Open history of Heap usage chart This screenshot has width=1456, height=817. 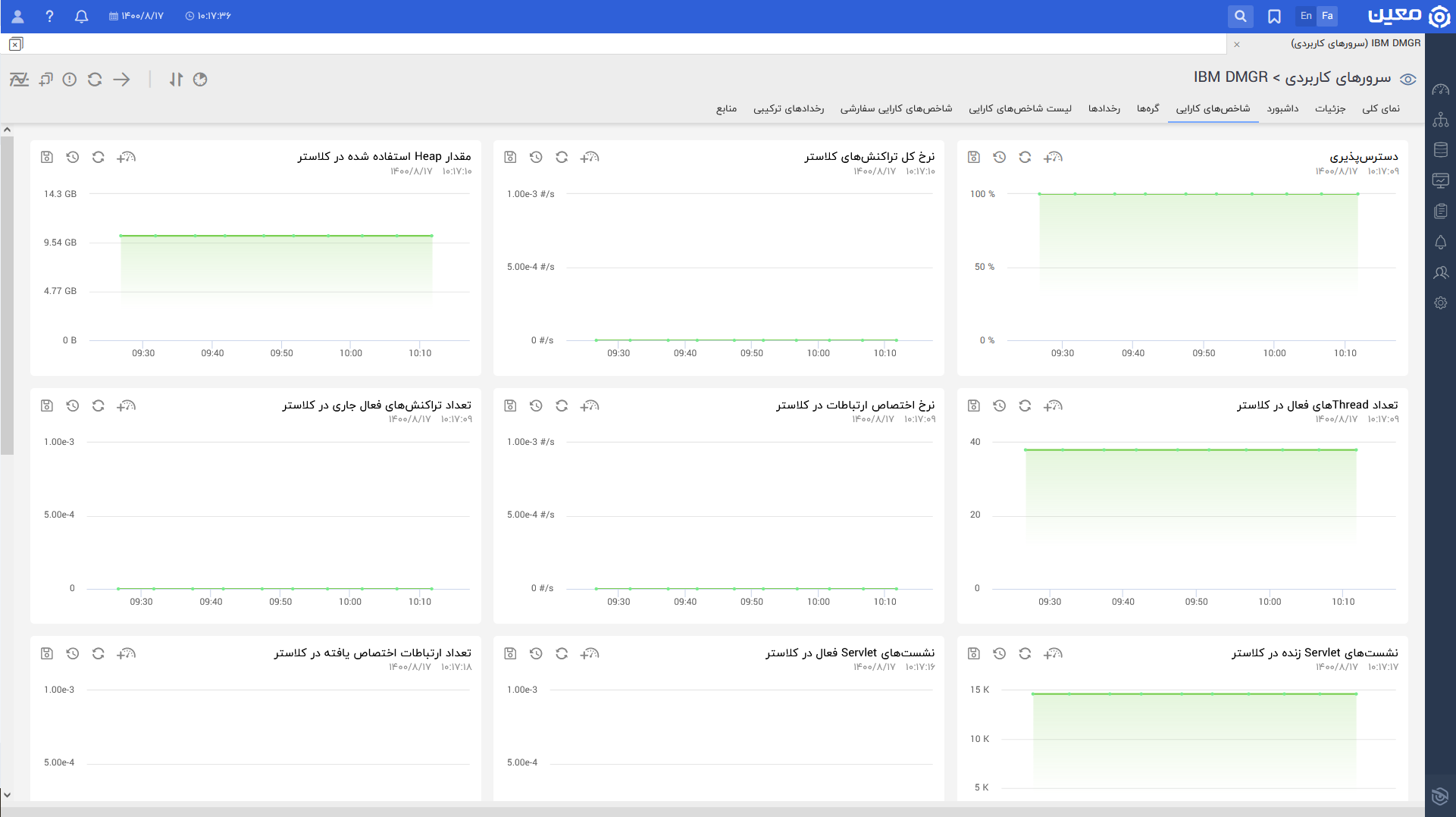click(x=73, y=157)
